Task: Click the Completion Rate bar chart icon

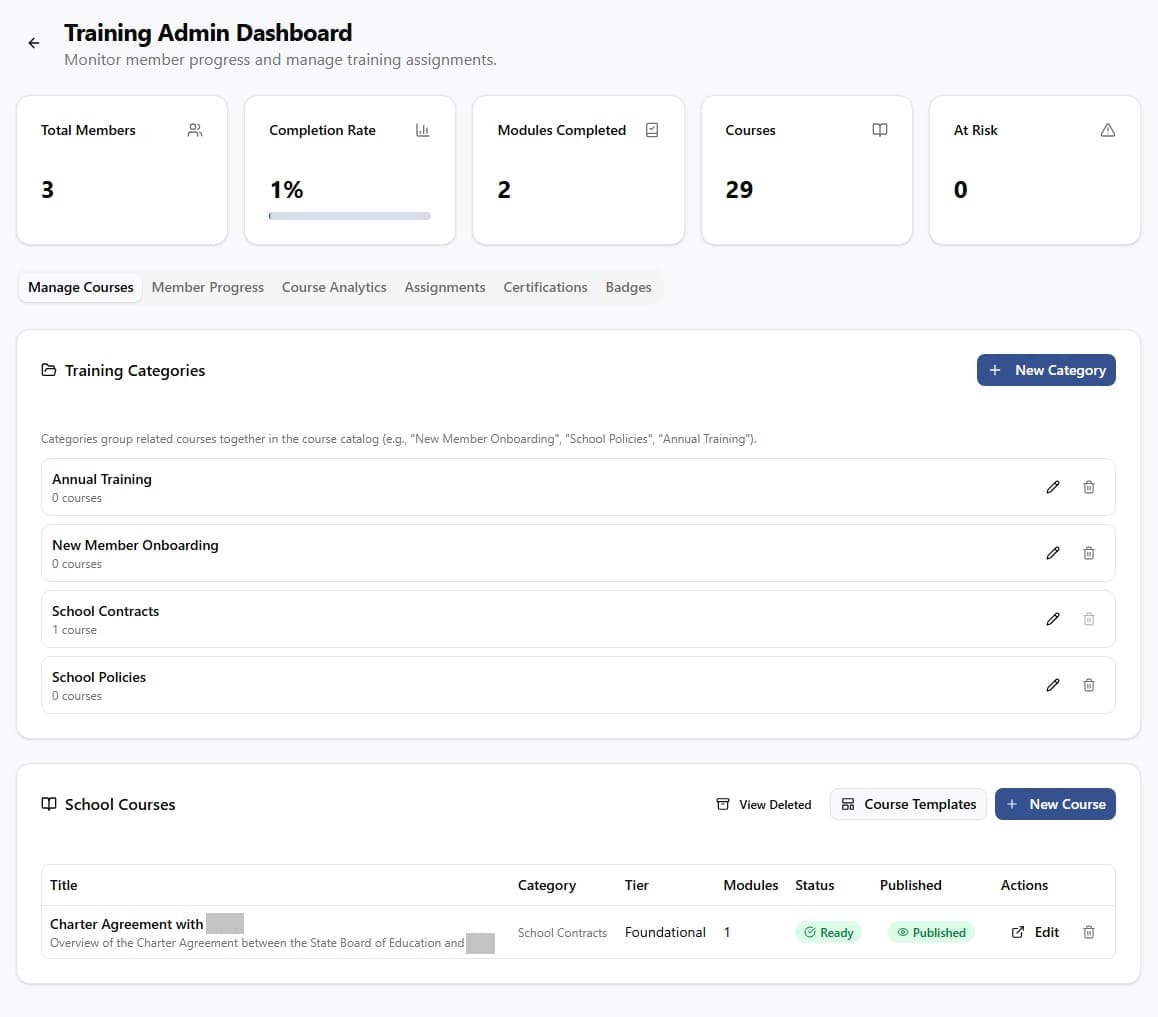Action: [x=422, y=130]
